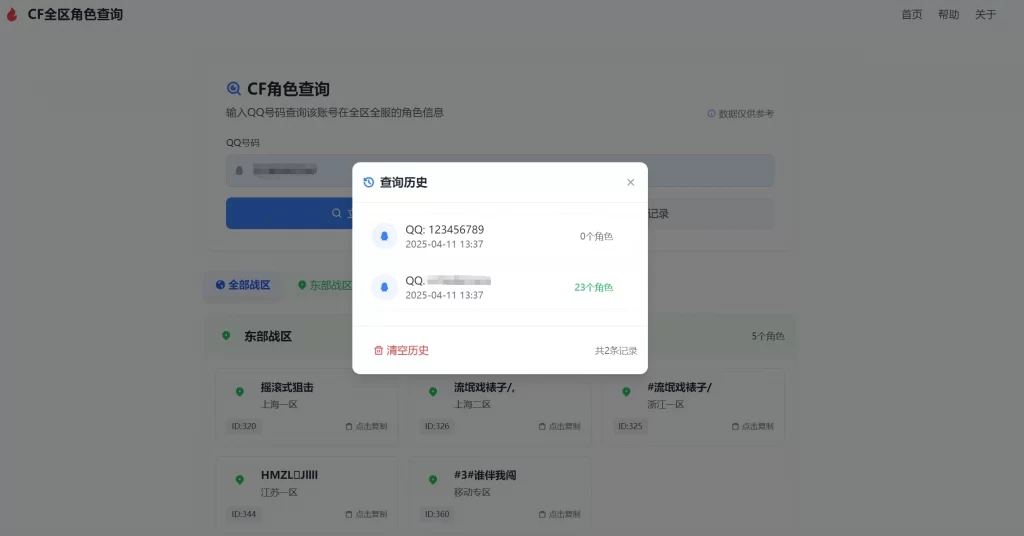Copy the 上海二区 role via 点击复制
The image size is (1024, 536).
point(560,426)
